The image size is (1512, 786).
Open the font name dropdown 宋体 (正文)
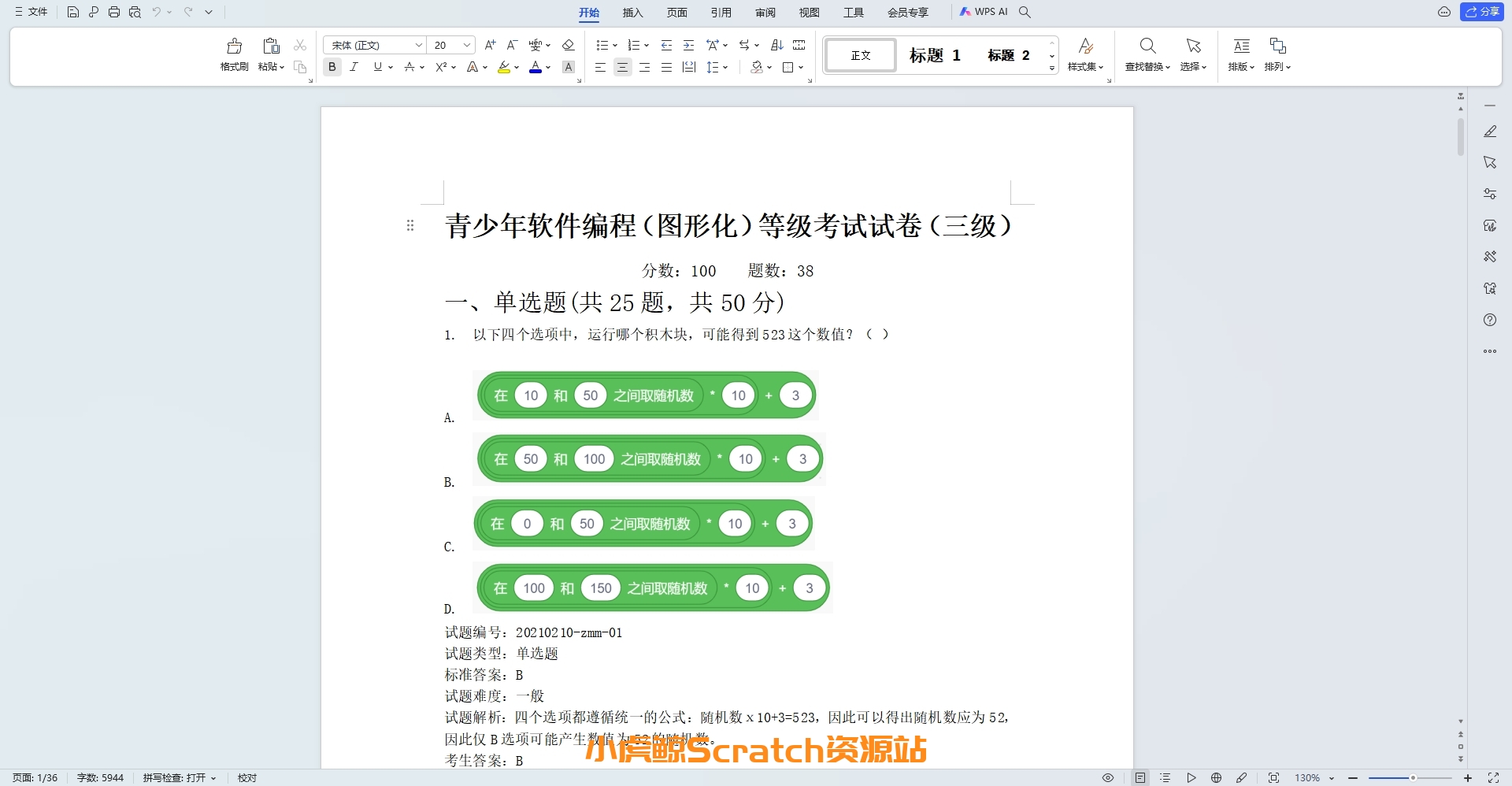tap(375, 45)
